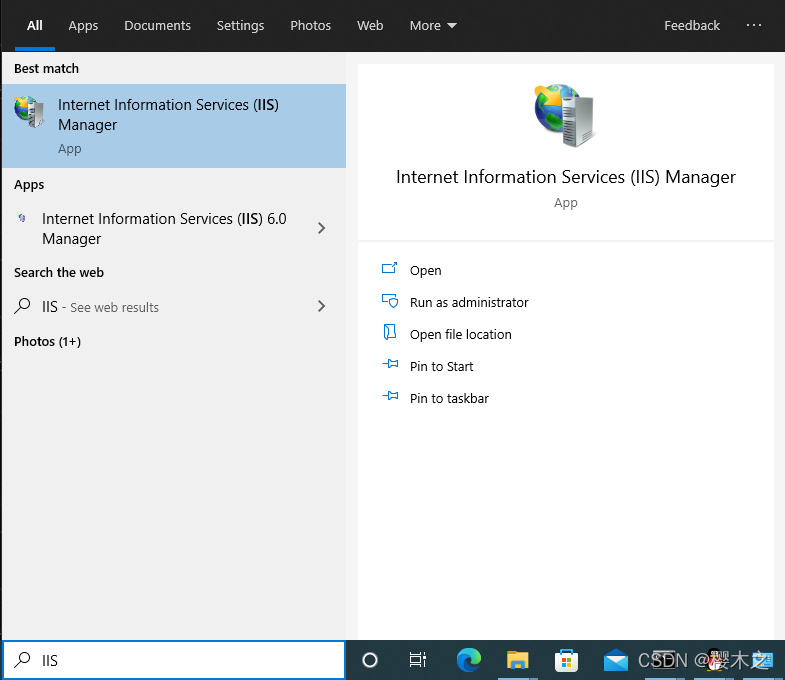This screenshot has width=785, height=680.
Task: Click Open file location
Action: pos(461,334)
